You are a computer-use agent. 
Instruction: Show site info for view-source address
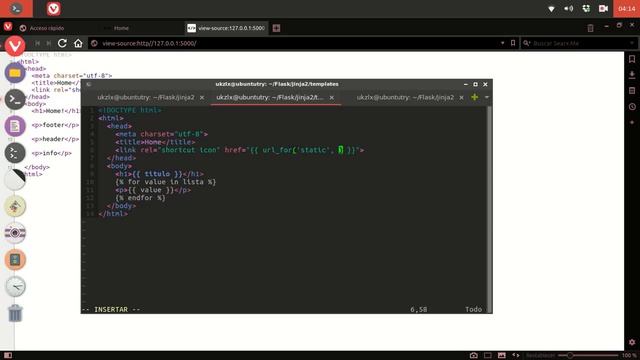(94, 43)
